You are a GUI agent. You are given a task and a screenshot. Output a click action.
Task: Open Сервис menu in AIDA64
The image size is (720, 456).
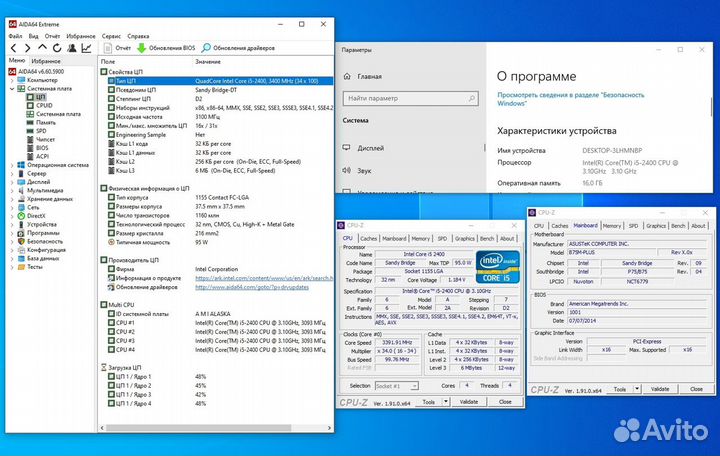[111, 36]
